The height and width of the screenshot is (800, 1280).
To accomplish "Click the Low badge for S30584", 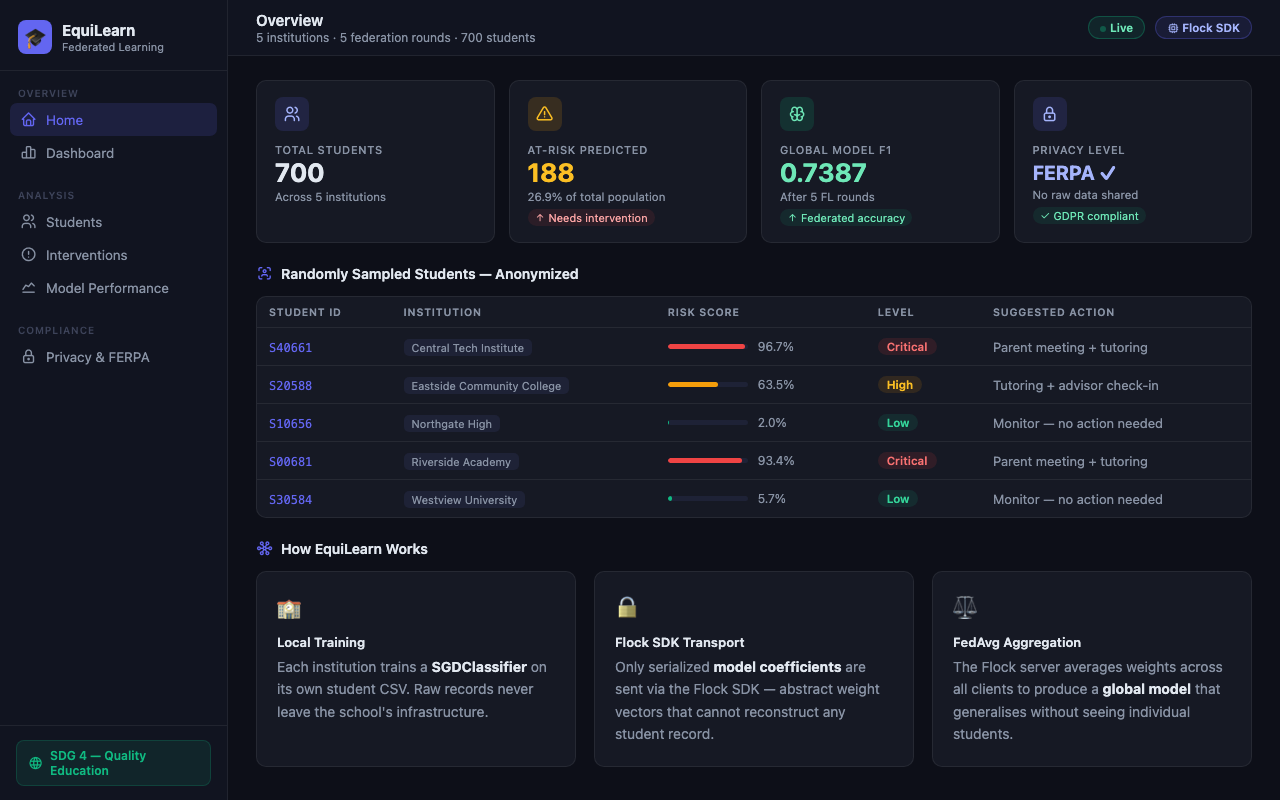I will click(x=898, y=499).
